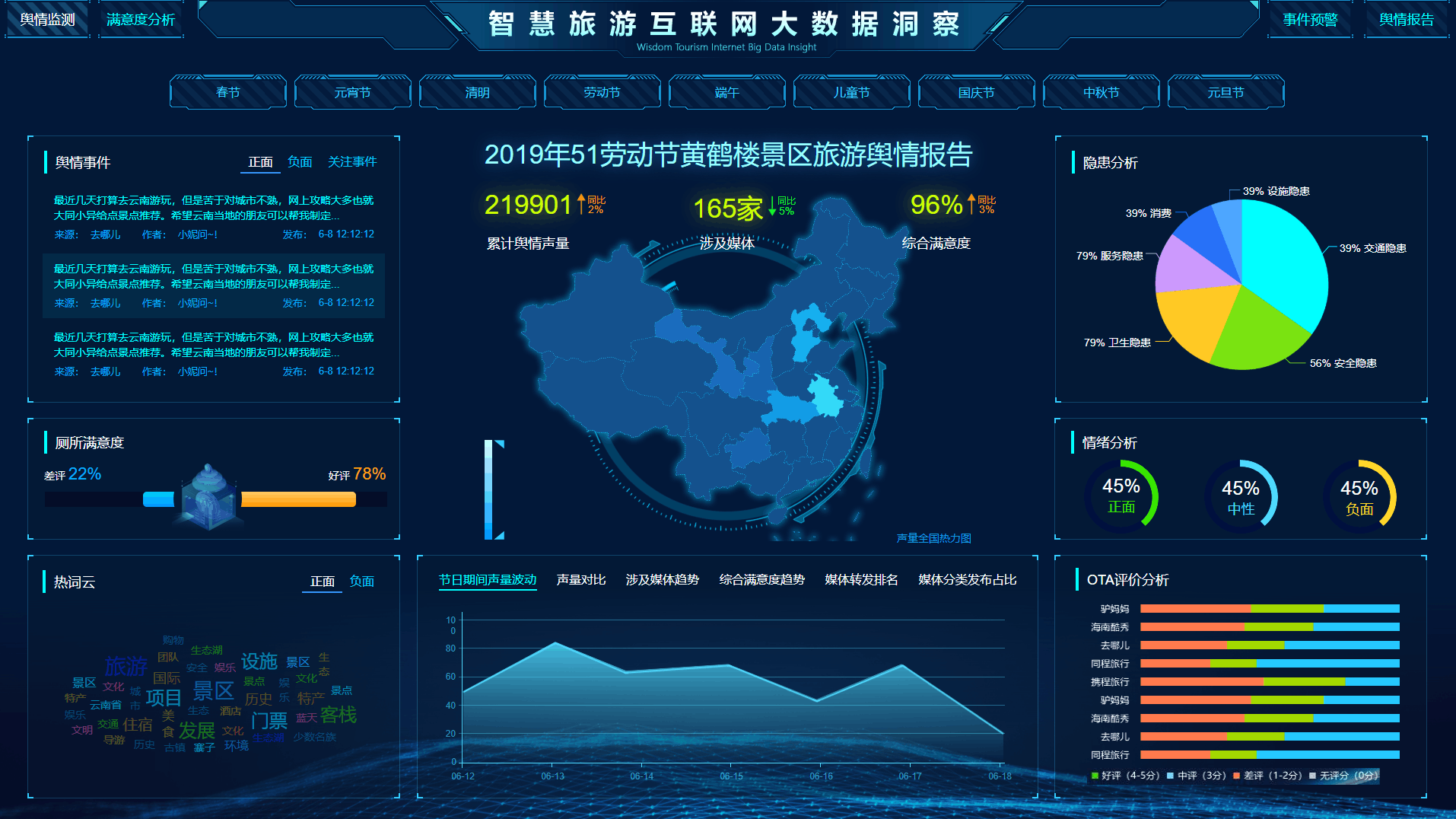Click the yellow 45% negative sentiment ring
1456x819 pixels.
1359,497
